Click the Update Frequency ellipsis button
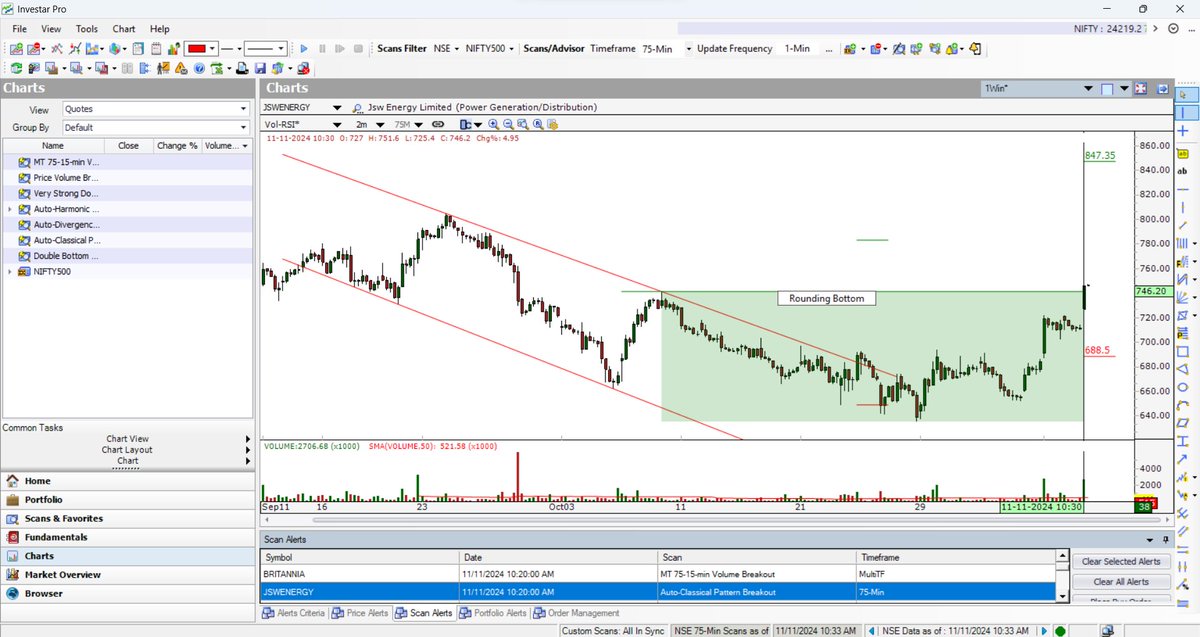Screen dimensions: 1200x637 pos(829,49)
